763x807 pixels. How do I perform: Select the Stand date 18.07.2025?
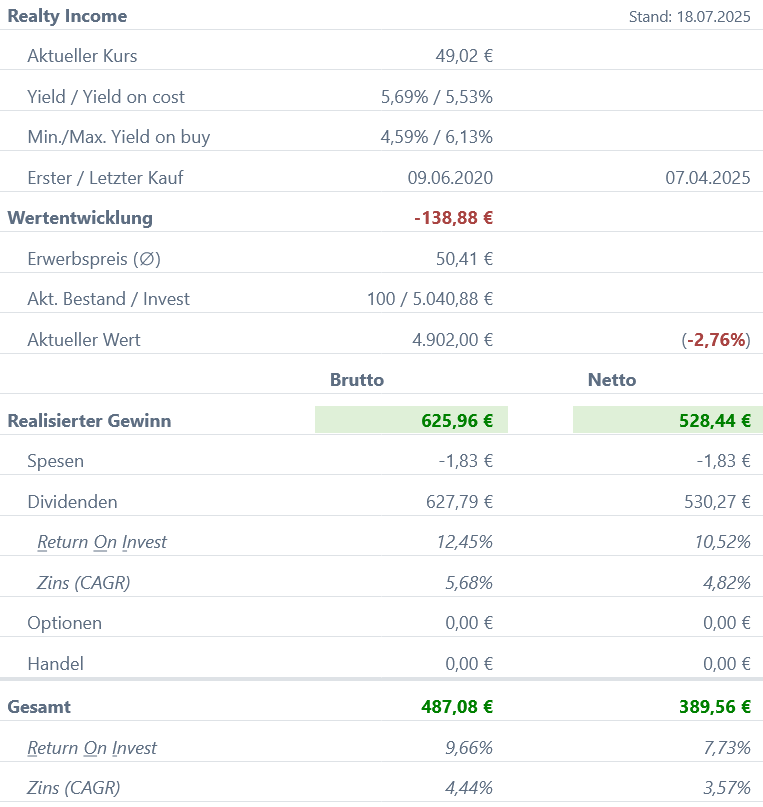(689, 17)
